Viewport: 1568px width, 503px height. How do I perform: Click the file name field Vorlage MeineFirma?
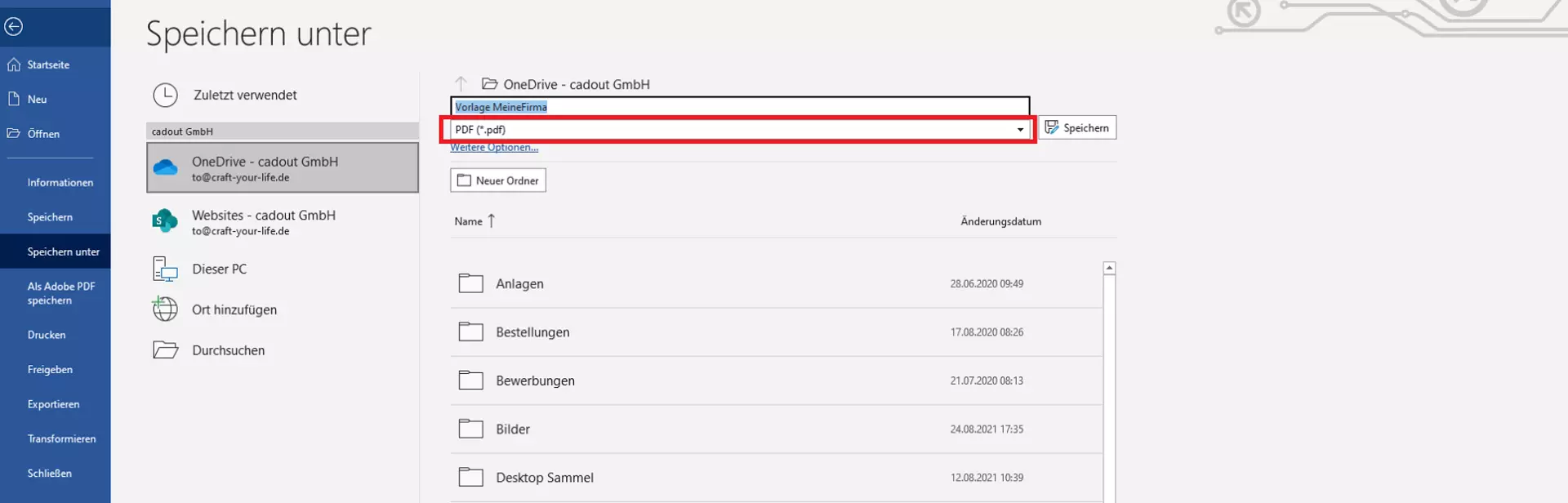740,107
